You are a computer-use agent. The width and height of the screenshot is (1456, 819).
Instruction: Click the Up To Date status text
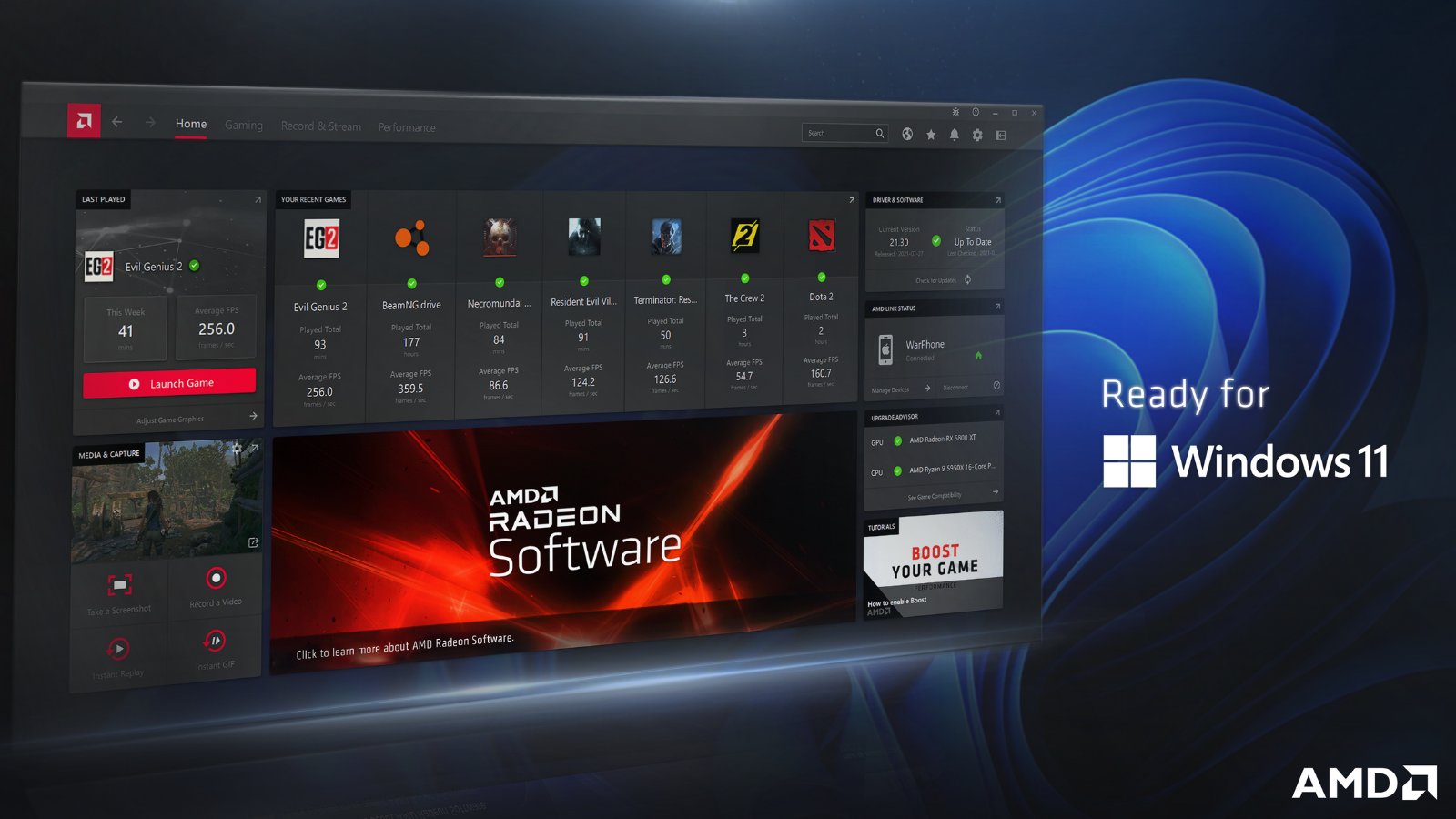click(x=973, y=242)
